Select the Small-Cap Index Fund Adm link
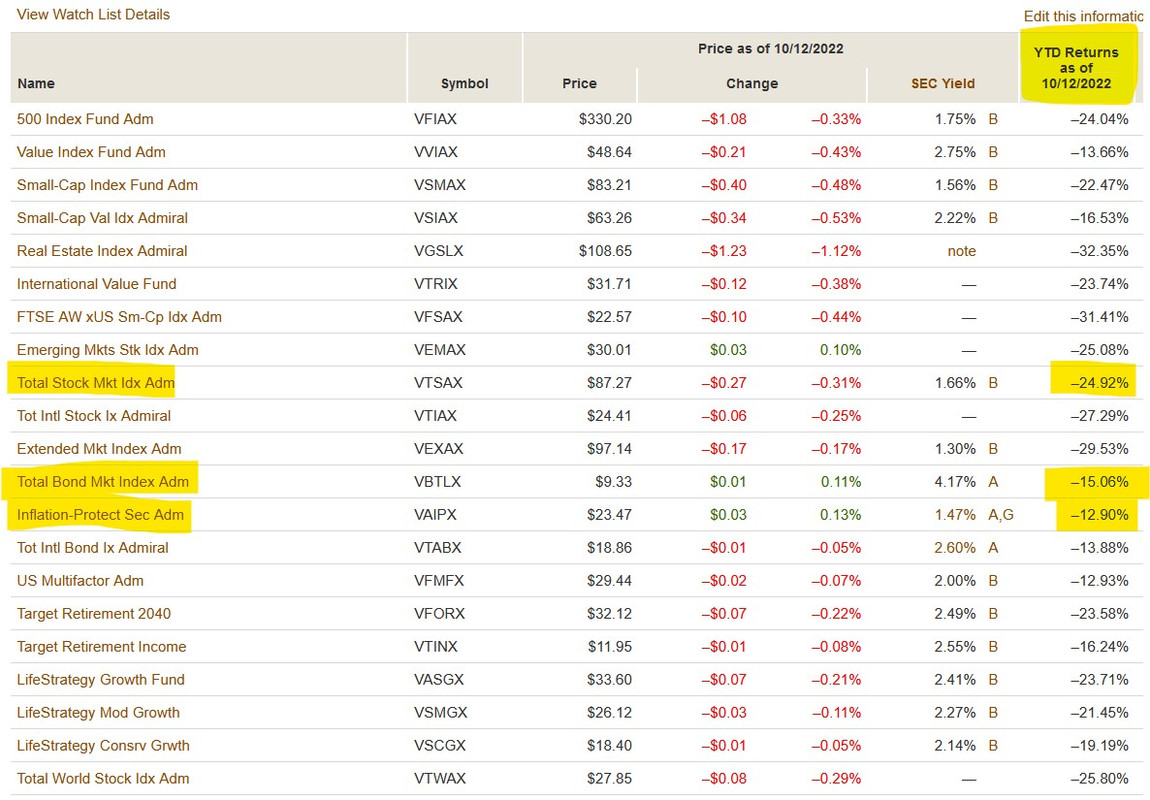 point(107,185)
